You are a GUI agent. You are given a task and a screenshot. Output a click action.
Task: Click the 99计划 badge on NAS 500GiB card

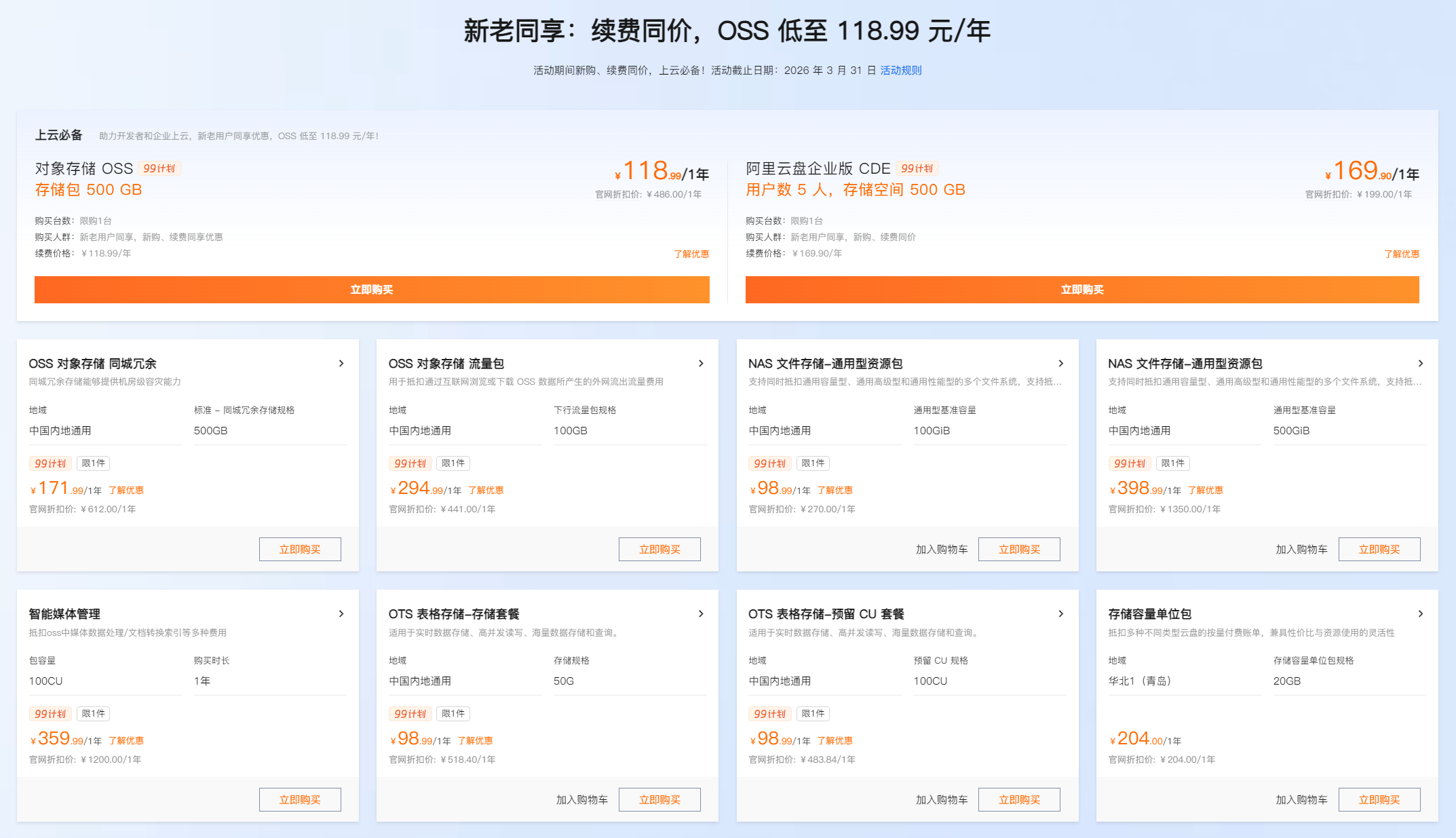pyautogui.click(x=1130, y=463)
